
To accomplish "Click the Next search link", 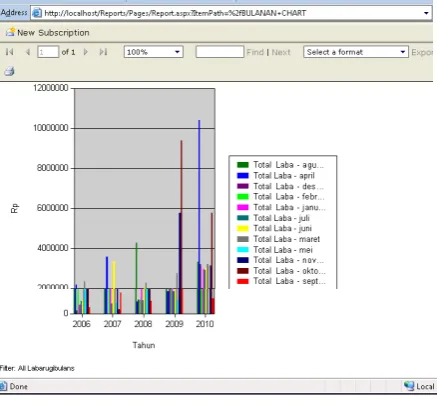I will tap(281, 52).
